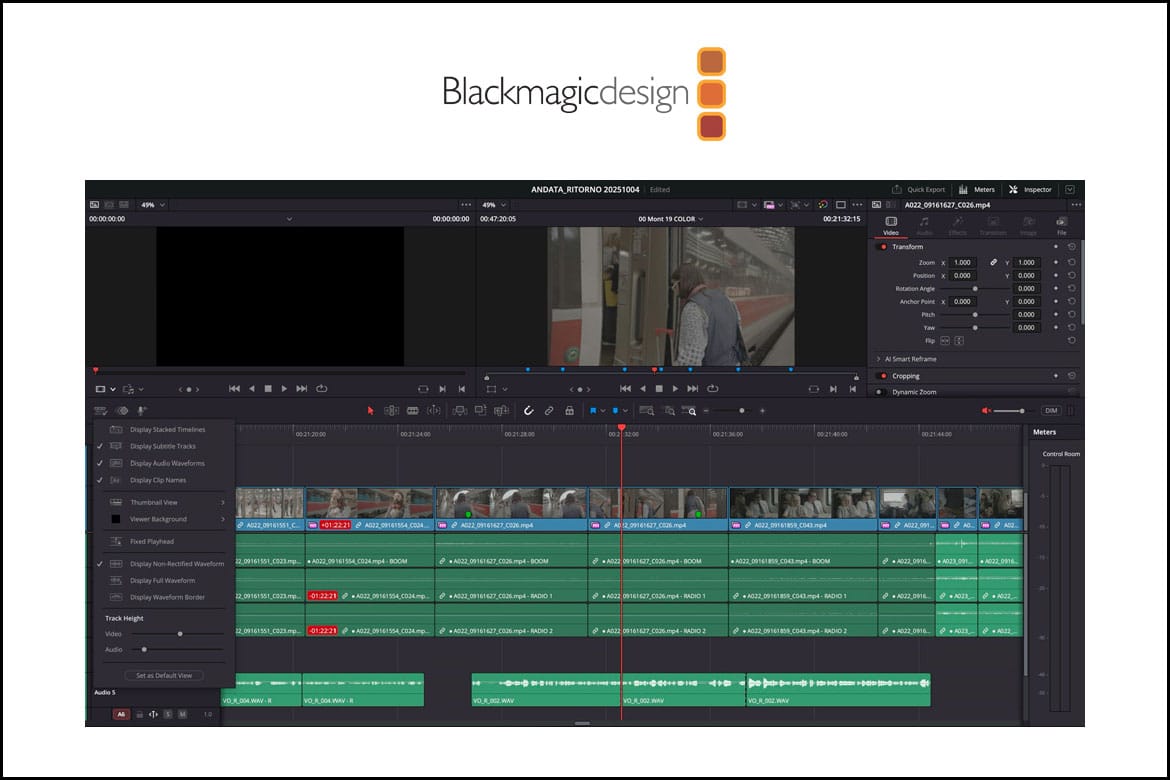1170x780 pixels.
Task: Toggle the Meters panel button
Action: pos(977,190)
